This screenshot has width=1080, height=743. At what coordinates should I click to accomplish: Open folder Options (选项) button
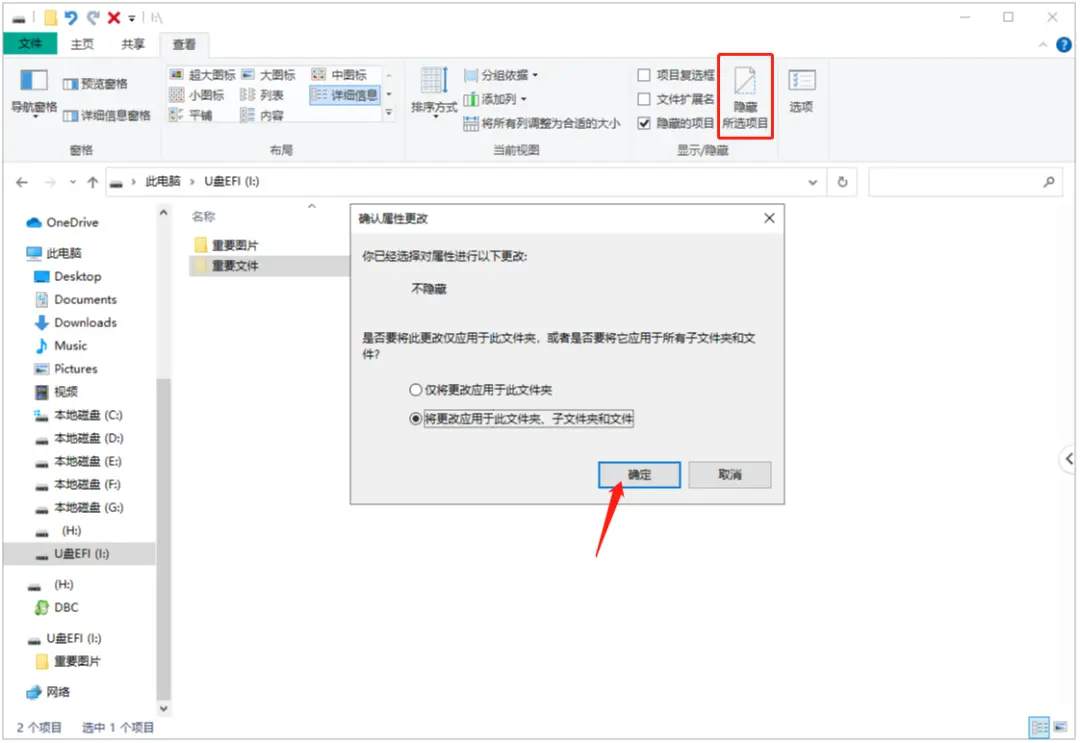pos(802,91)
